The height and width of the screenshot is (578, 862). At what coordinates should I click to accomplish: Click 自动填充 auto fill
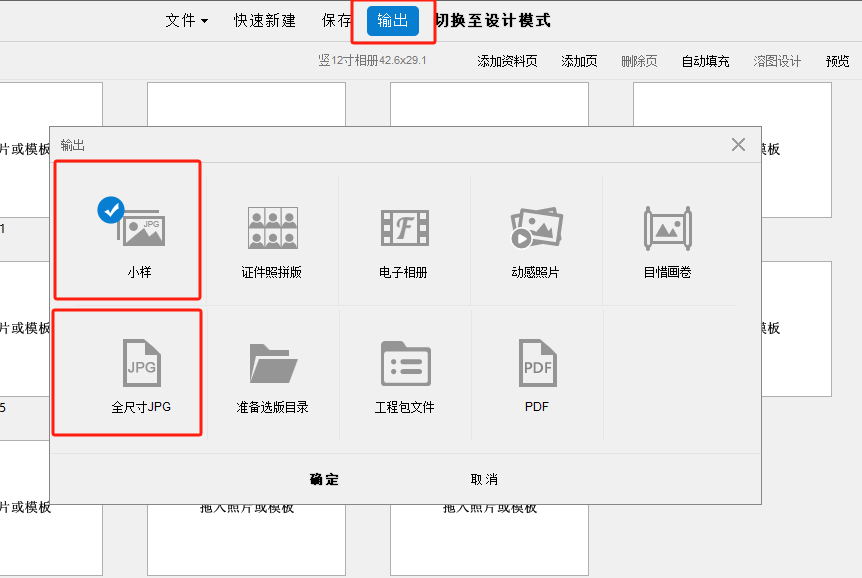[705, 61]
